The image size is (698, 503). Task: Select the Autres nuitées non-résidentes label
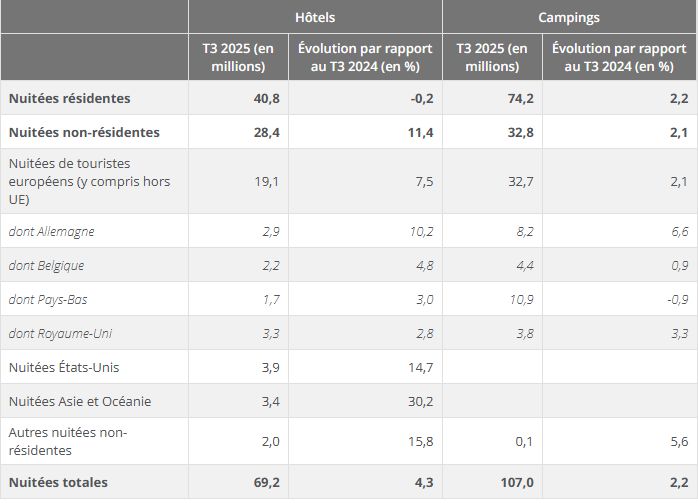coord(68,441)
